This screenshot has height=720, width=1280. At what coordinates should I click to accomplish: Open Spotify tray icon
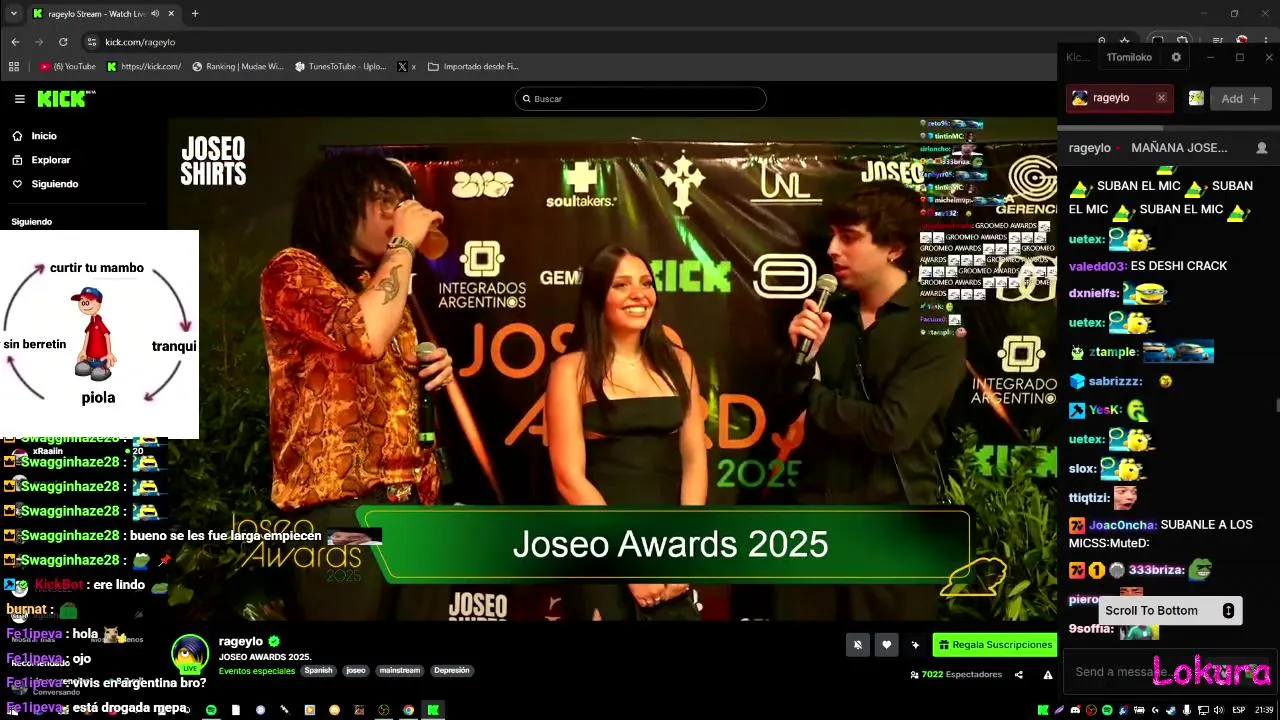click(1107, 710)
